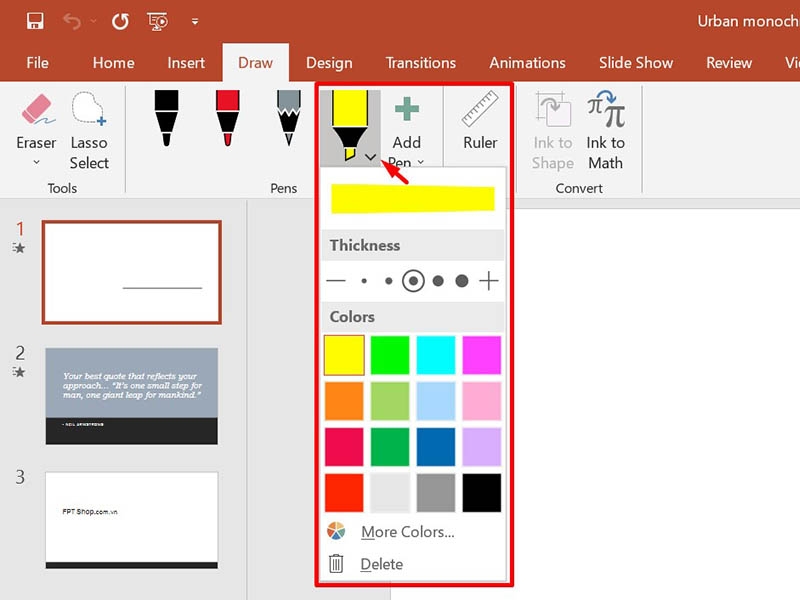The height and width of the screenshot is (600, 800).
Task: Pick the light pink color swatch
Action: [x=482, y=401]
